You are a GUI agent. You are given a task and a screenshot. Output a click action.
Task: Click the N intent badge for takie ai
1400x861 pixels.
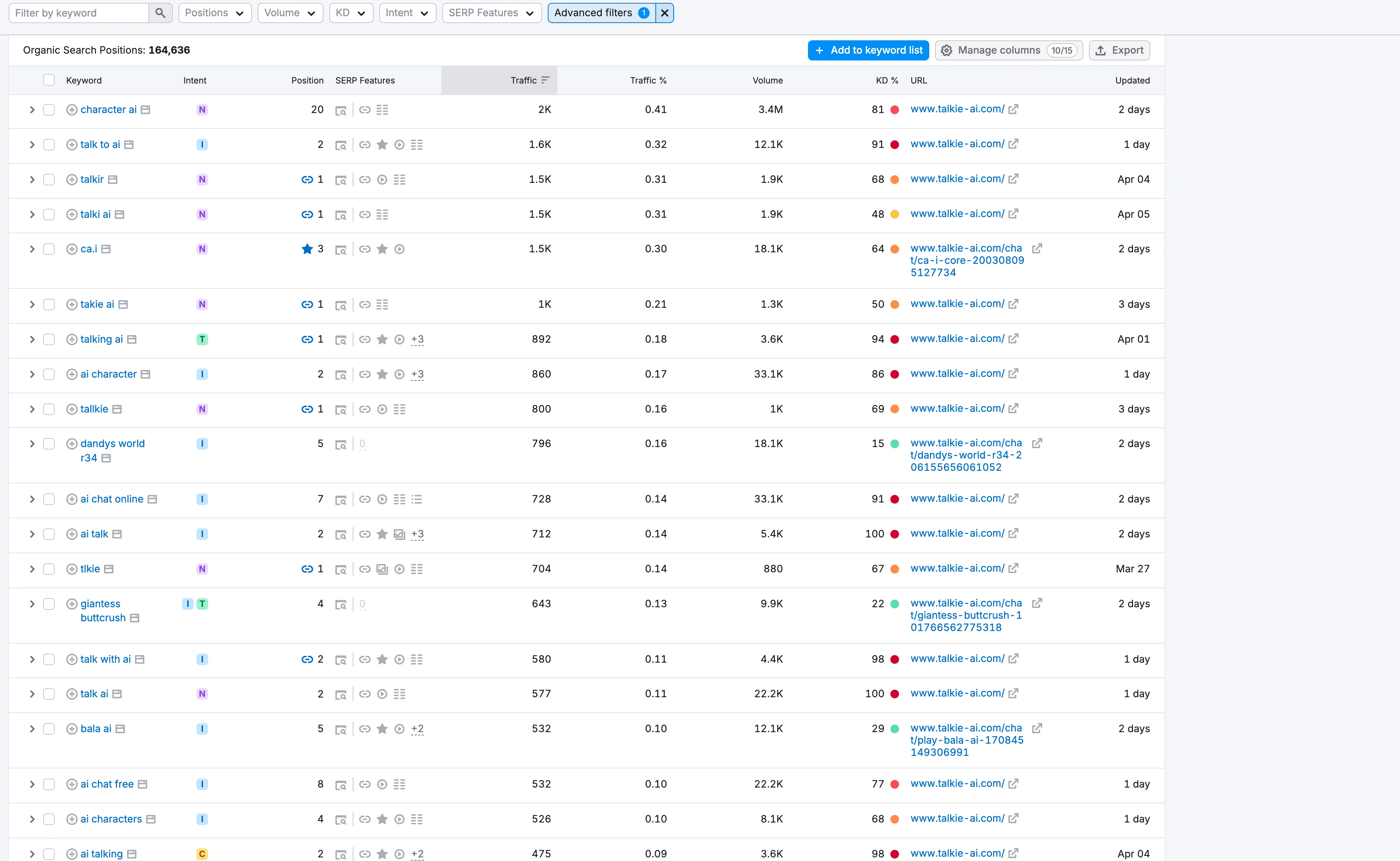pos(202,305)
